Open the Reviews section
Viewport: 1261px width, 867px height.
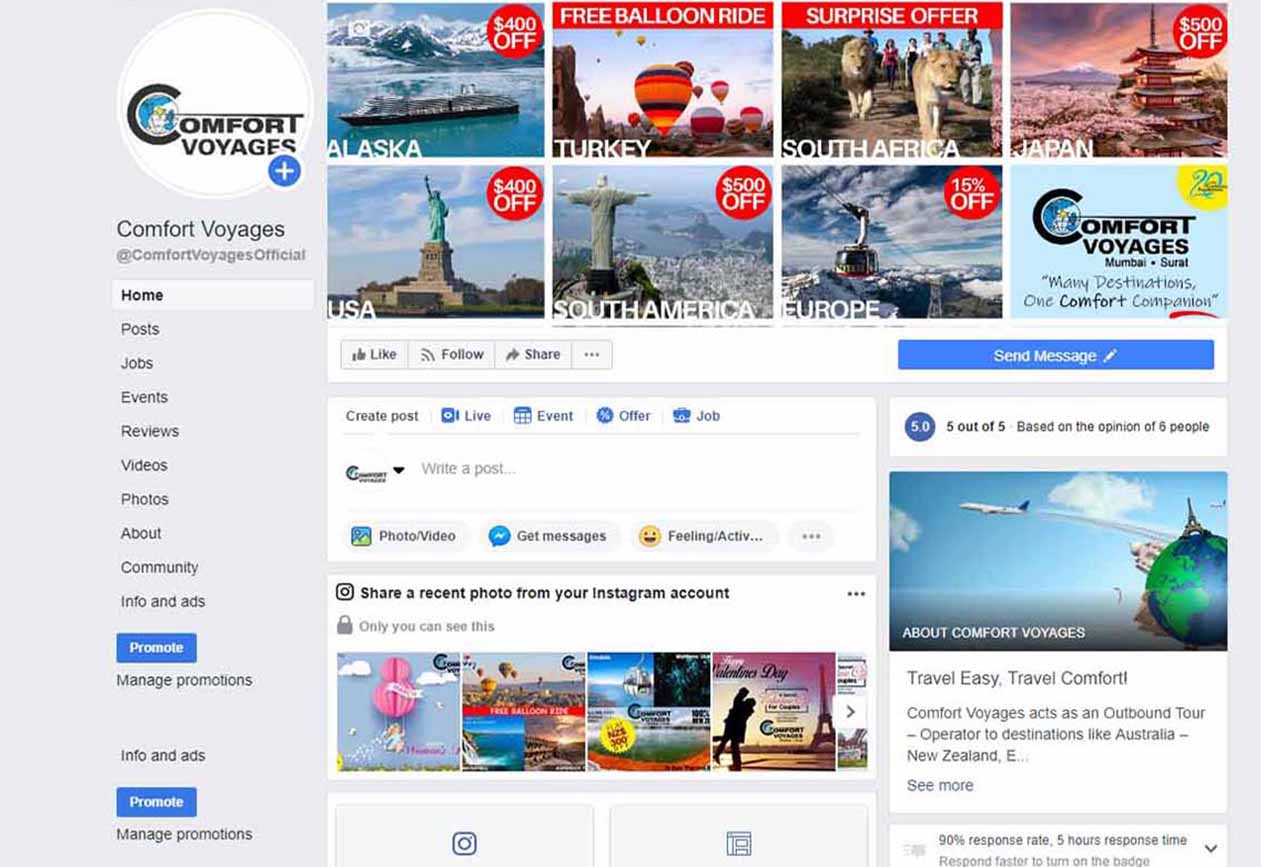coord(150,431)
